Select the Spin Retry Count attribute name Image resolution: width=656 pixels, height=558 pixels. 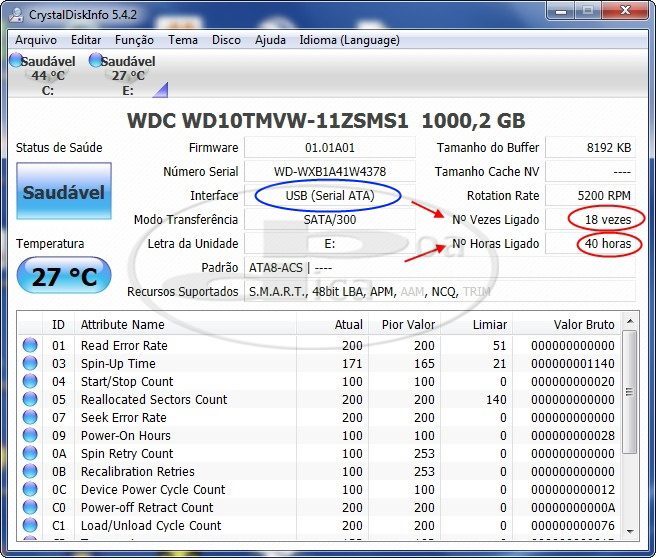127,453
